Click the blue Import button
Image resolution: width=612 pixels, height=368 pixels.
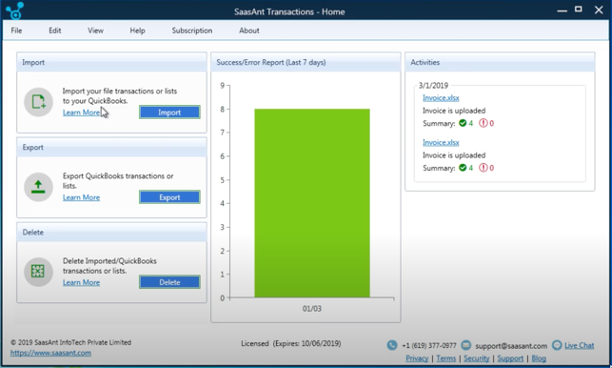point(170,112)
